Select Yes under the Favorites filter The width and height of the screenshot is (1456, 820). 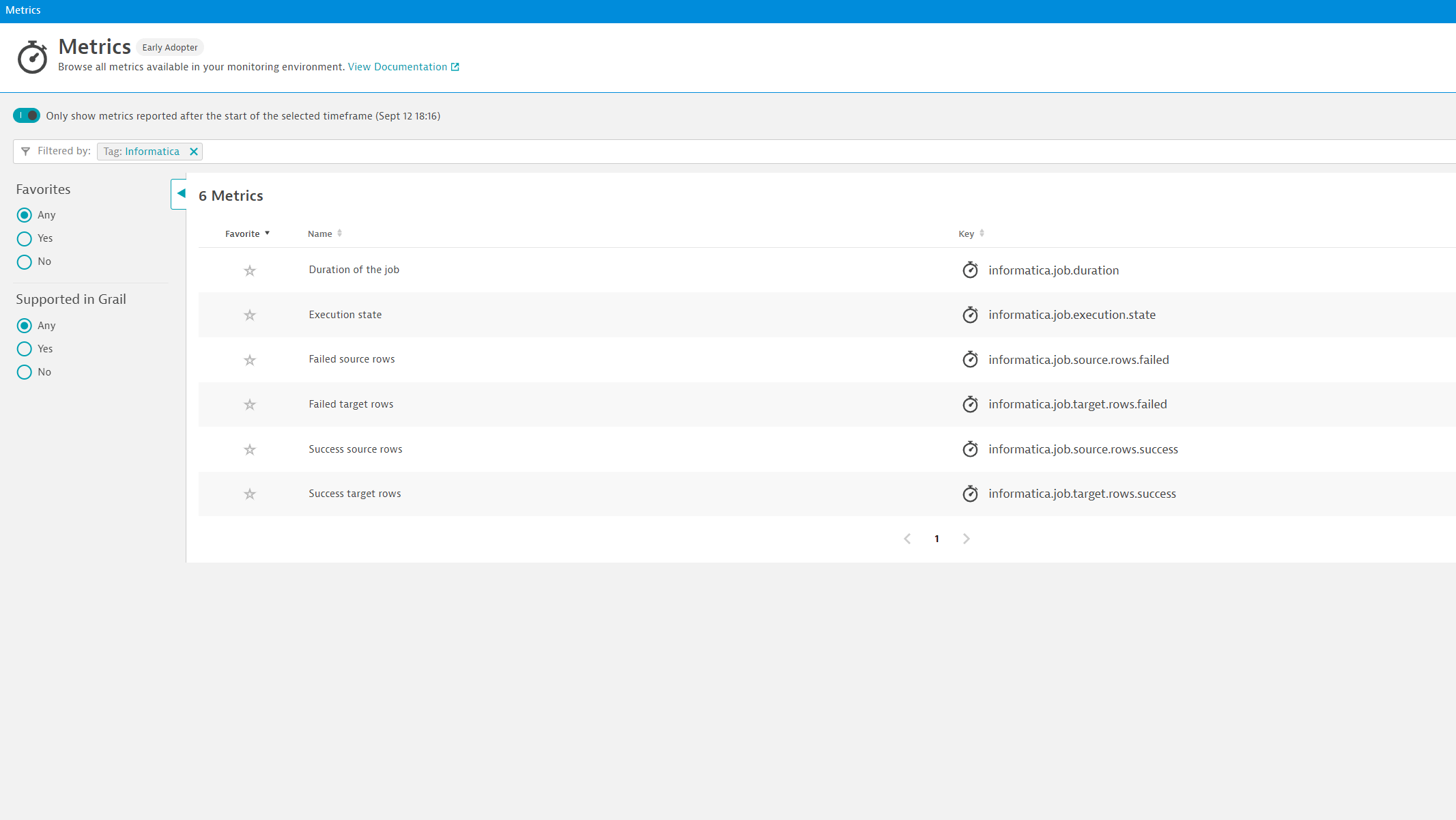coord(24,238)
